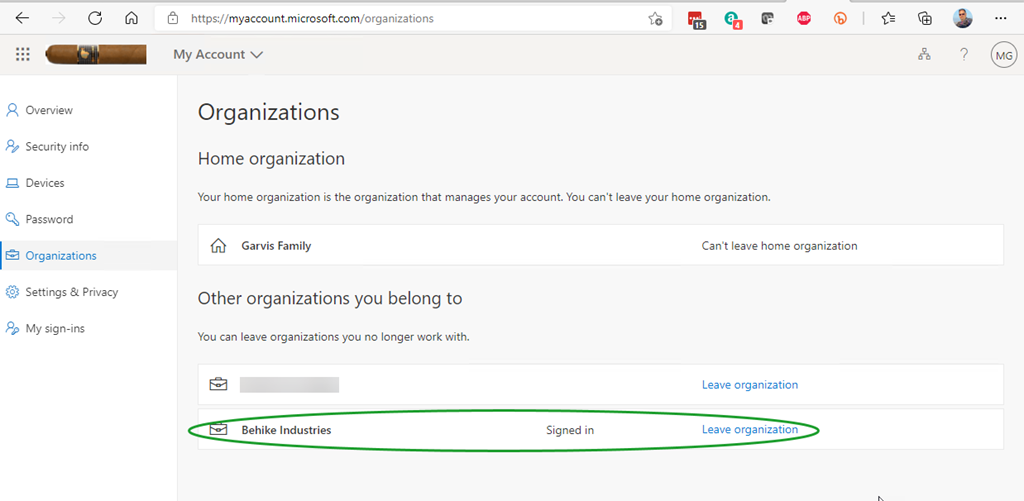Click the browser home icon

pos(131,18)
